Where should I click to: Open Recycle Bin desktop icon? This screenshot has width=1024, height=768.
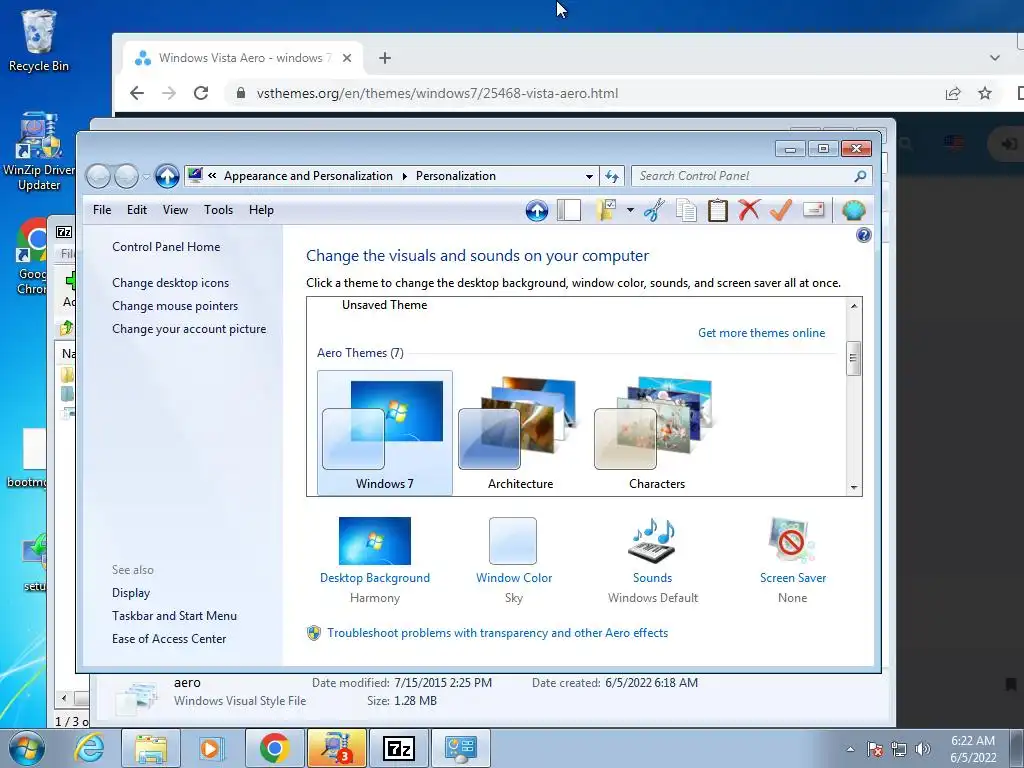[38, 40]
